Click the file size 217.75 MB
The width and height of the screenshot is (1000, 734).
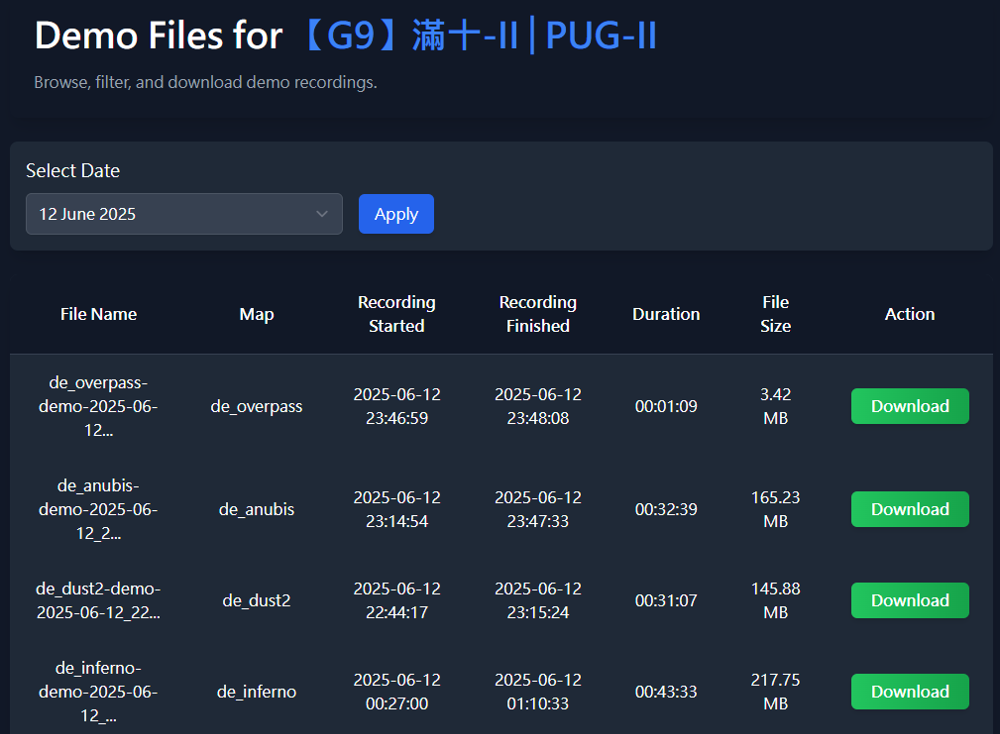click(776, 691)
